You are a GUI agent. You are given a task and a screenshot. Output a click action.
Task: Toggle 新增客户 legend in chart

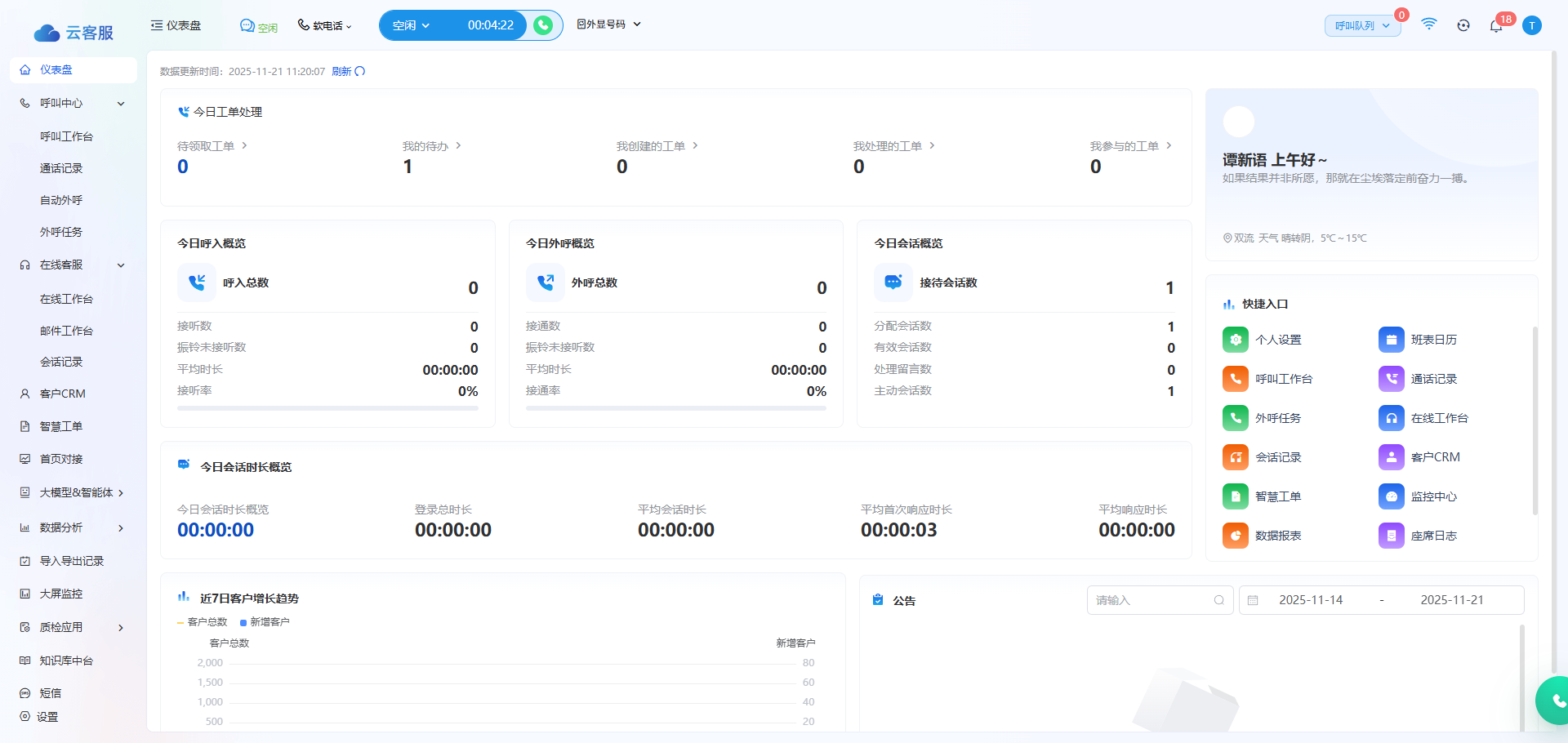[265, 622]
